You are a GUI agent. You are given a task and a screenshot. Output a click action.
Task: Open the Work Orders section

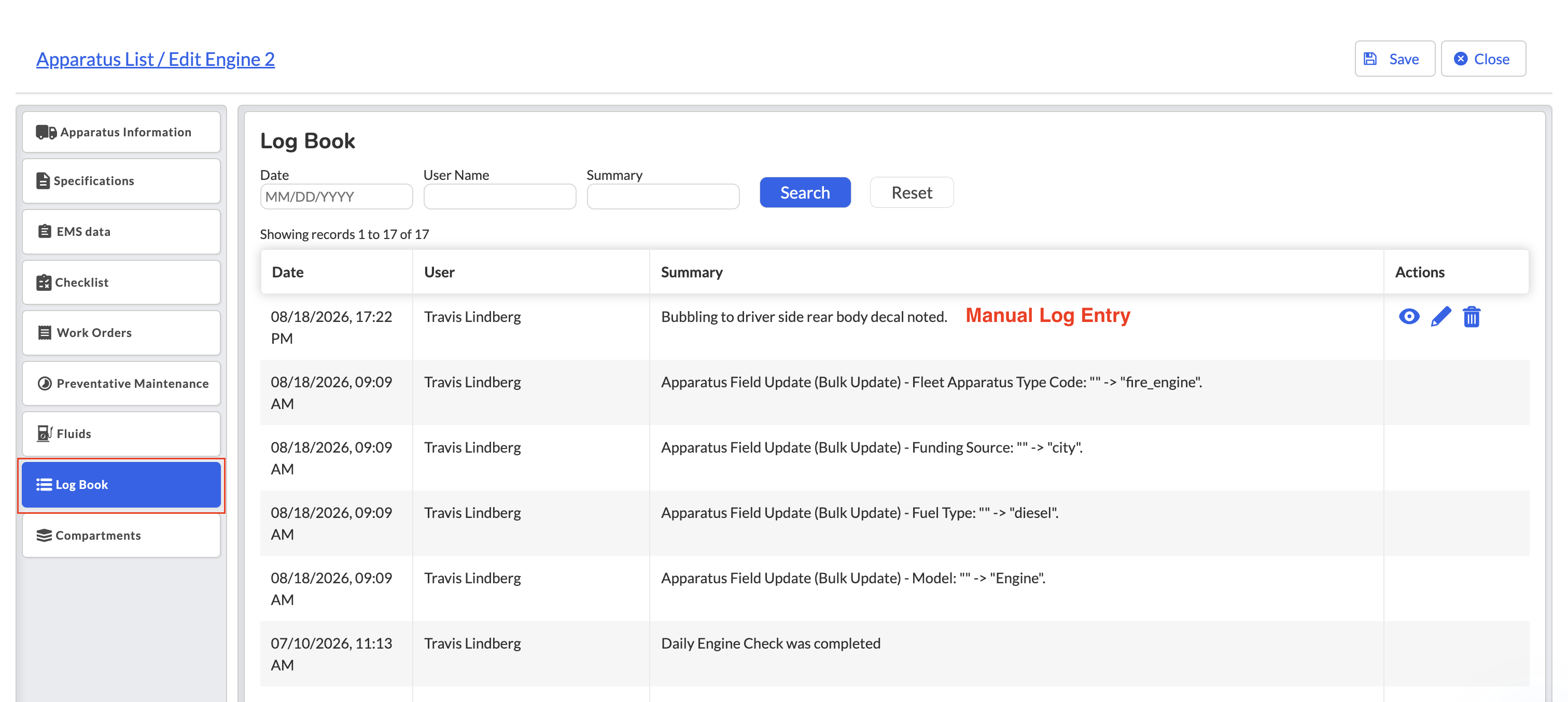(121, 333)
